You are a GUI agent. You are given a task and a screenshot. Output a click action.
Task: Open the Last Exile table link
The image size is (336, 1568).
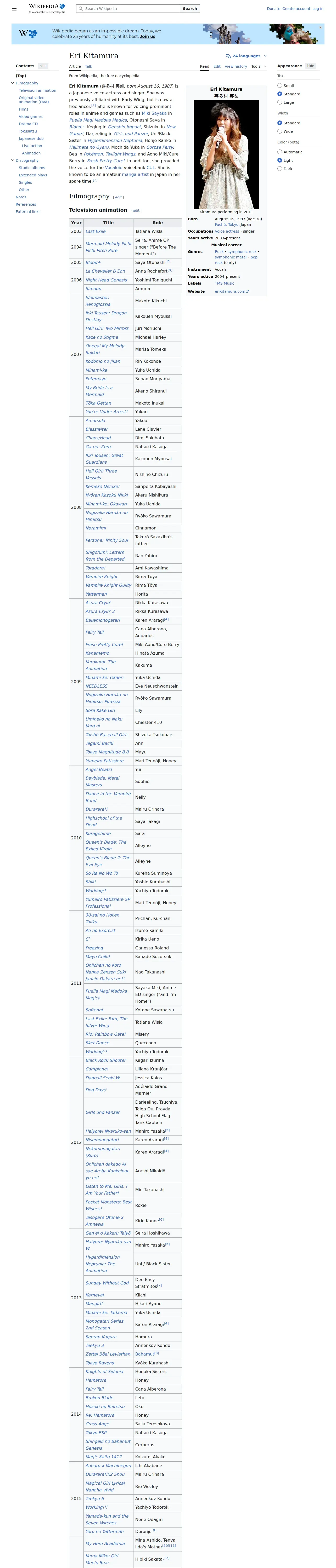tap(95, 231)
